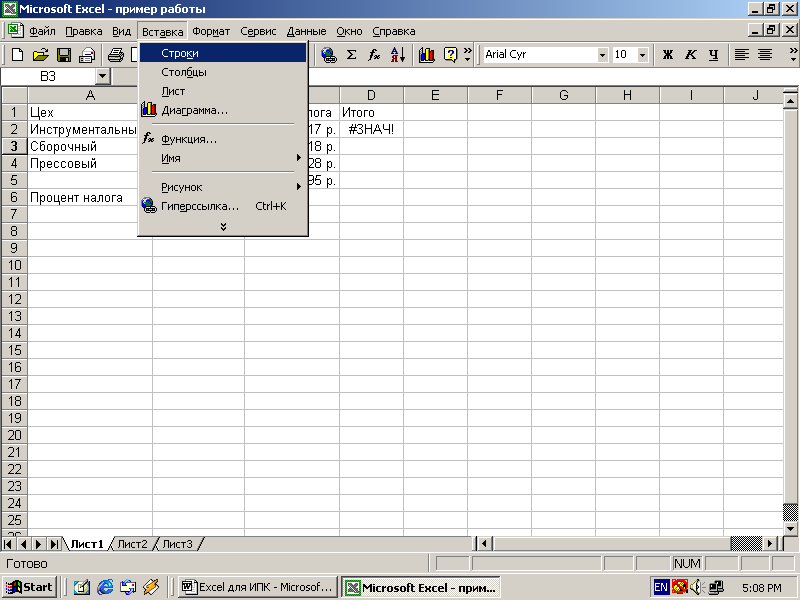Open the Данные menu
800x600 pixels.
click(306, 31)
